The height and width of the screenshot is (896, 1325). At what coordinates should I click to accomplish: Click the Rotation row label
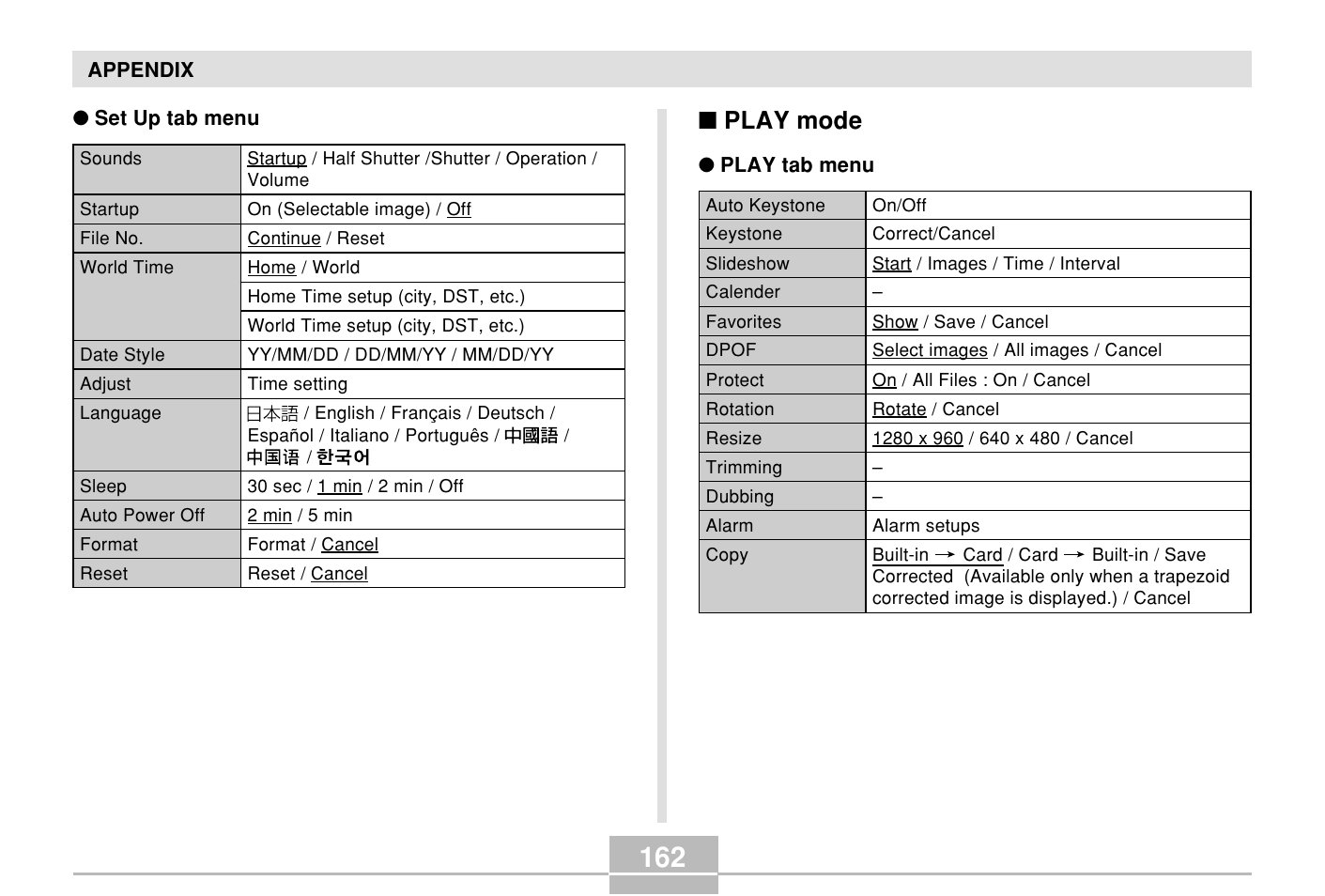pos(740,409)
